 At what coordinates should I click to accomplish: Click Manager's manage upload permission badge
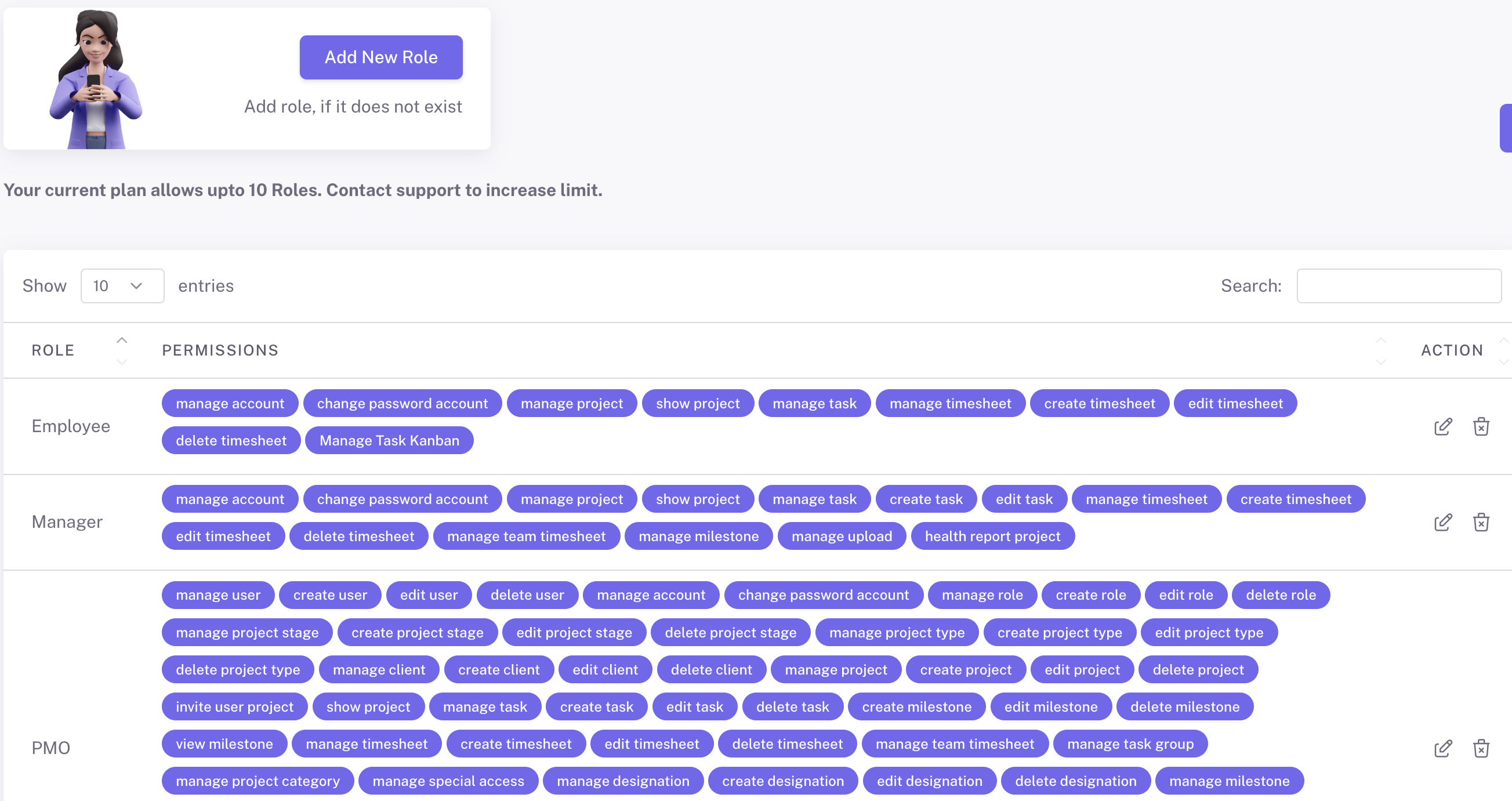(841, 537)
